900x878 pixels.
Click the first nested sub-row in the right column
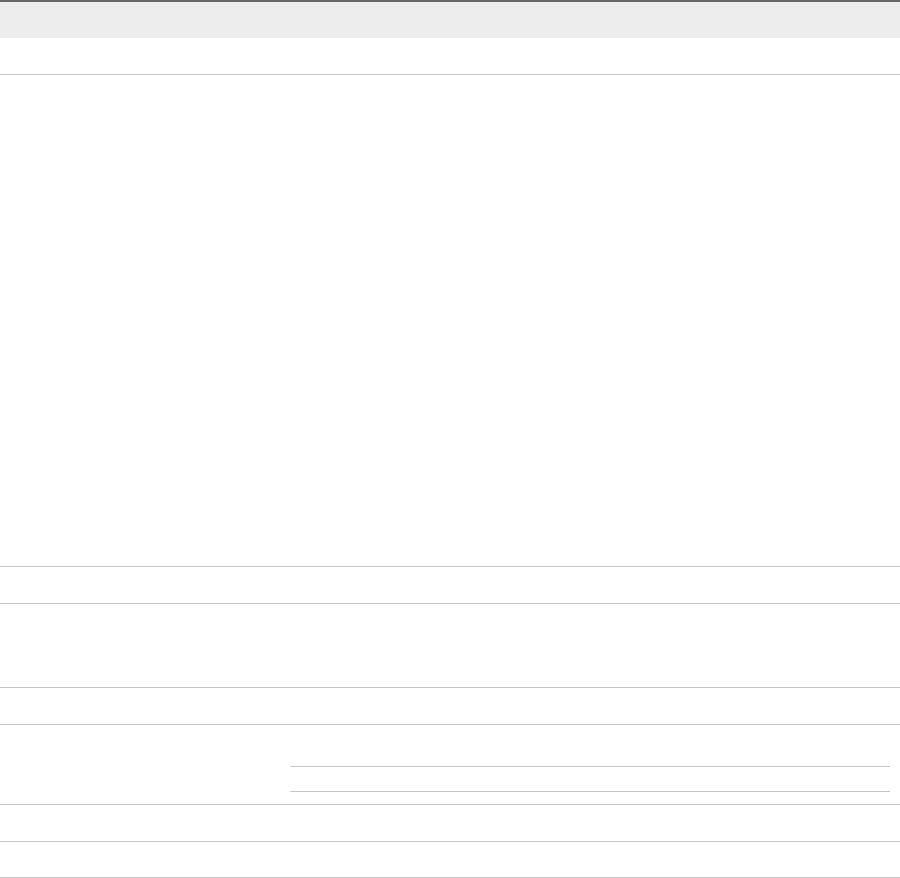click(590, 745)
